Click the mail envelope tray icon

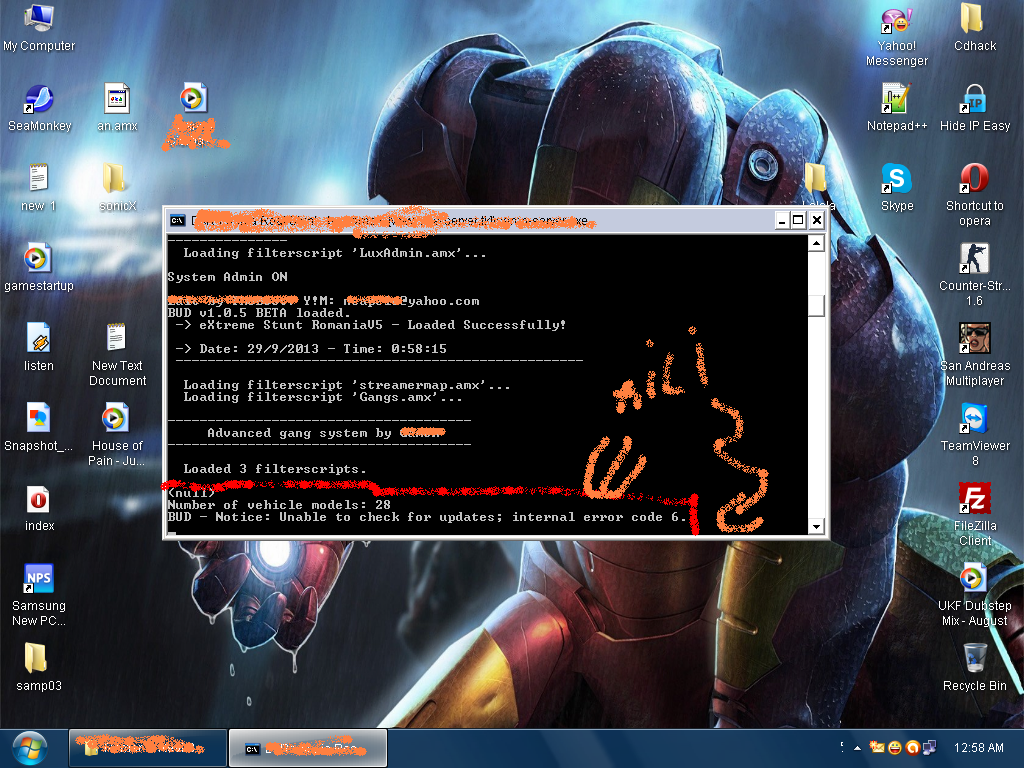click(x=877, y=748)
